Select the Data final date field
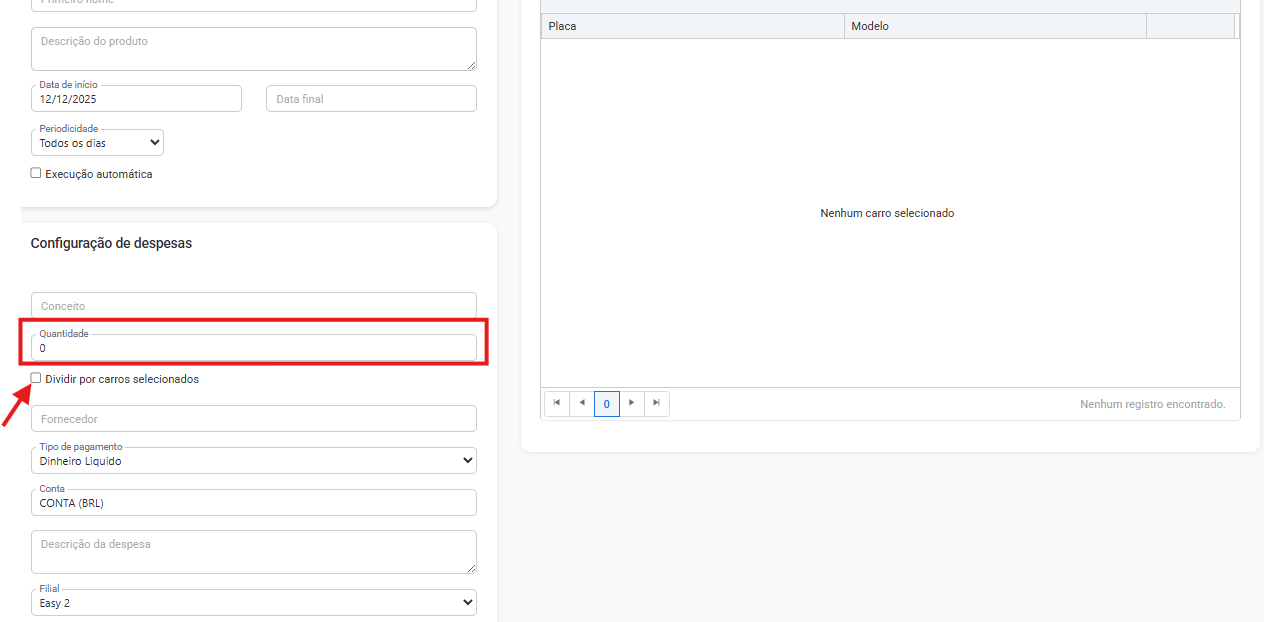Screen dimensions: 1264x622 click(x=371, y=99)
